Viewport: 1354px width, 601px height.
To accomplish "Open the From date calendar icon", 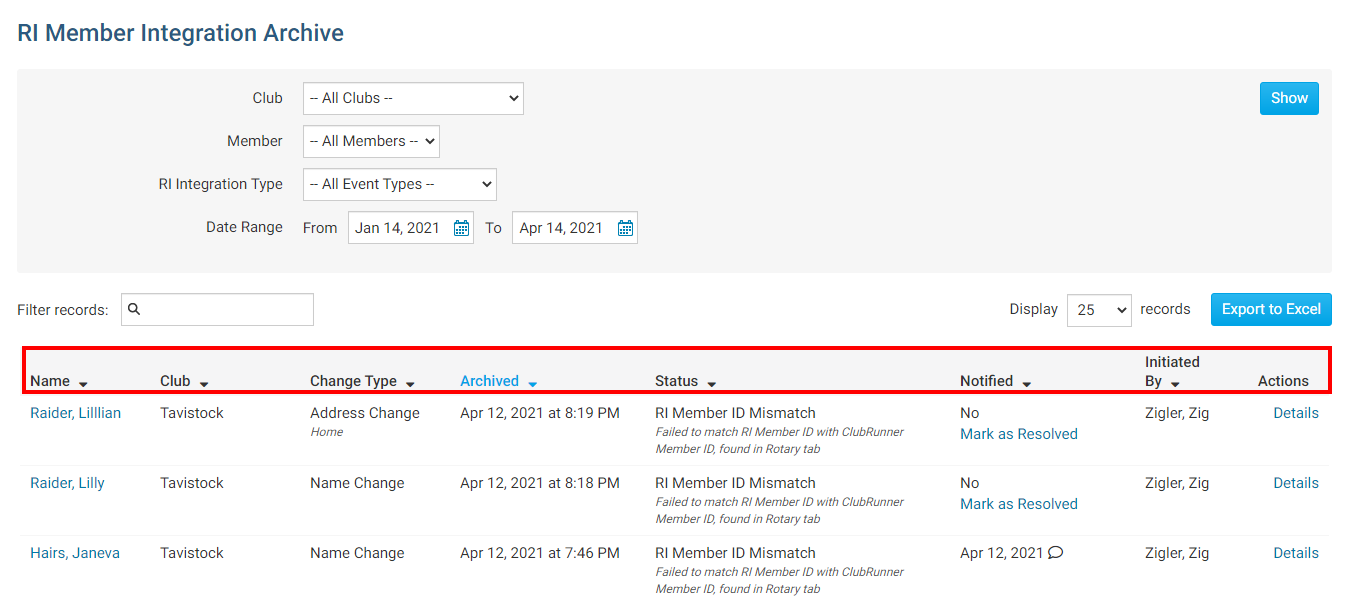I will [461, 228].
